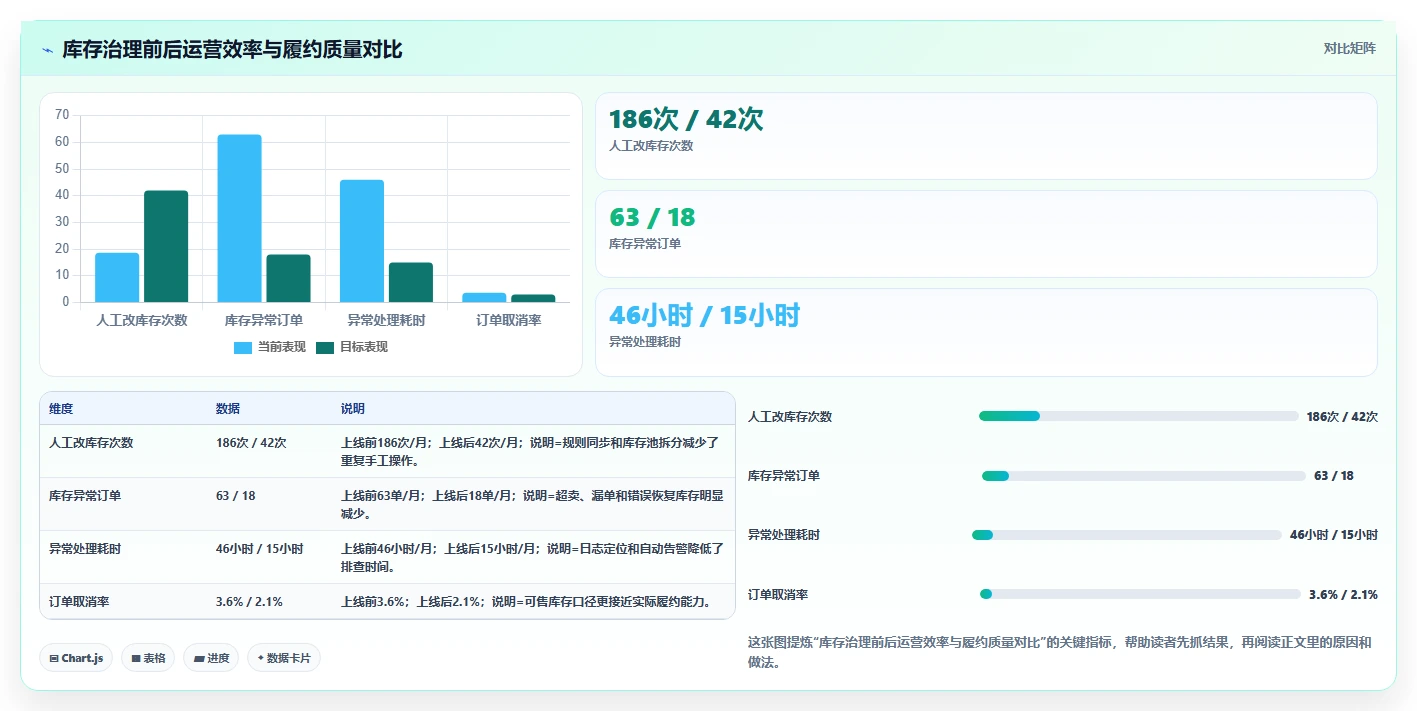The height and width of the screenshot is (711, 1417).
Task: Click the 63 / 18 value right of the progress bar
Action: (1334, 476)
